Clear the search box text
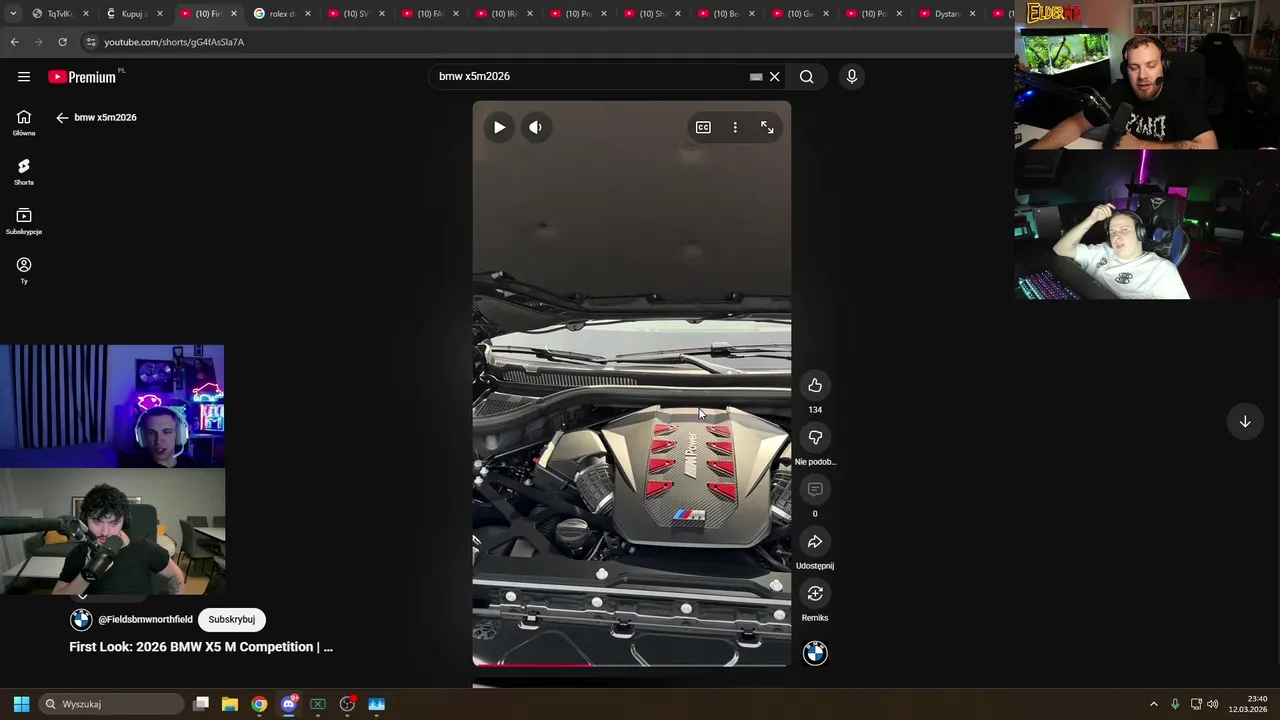Viewport: 1280px width, 720px height. (774, 76)
